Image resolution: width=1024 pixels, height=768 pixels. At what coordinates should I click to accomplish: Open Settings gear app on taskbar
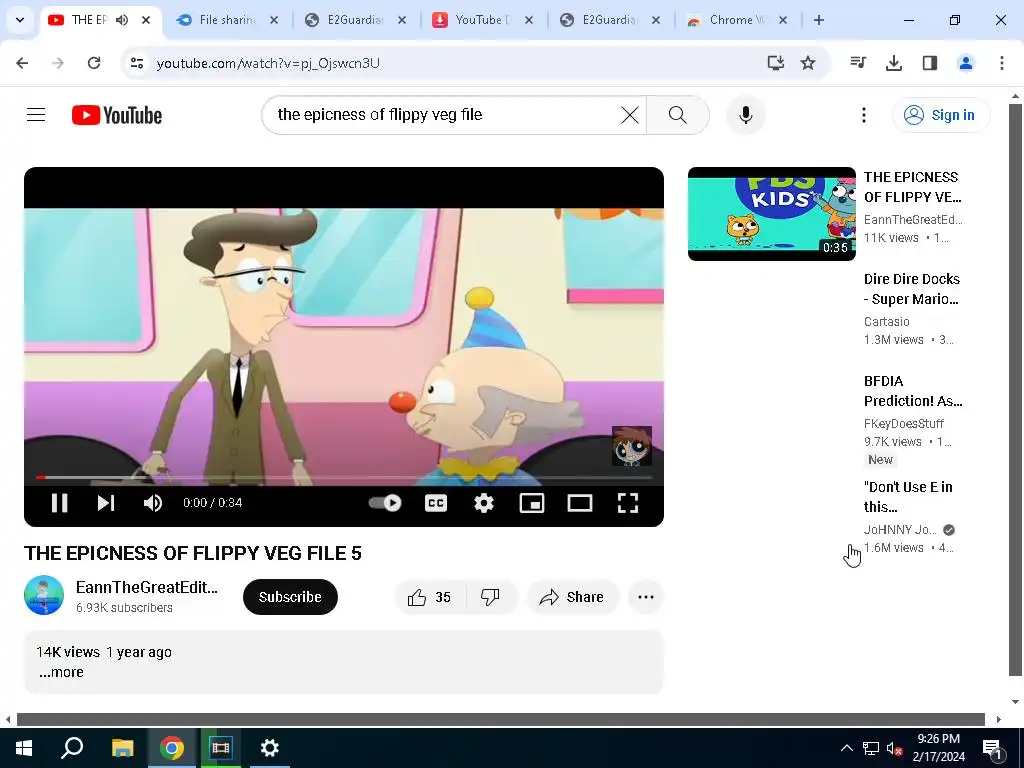click(x=270, y=748)
